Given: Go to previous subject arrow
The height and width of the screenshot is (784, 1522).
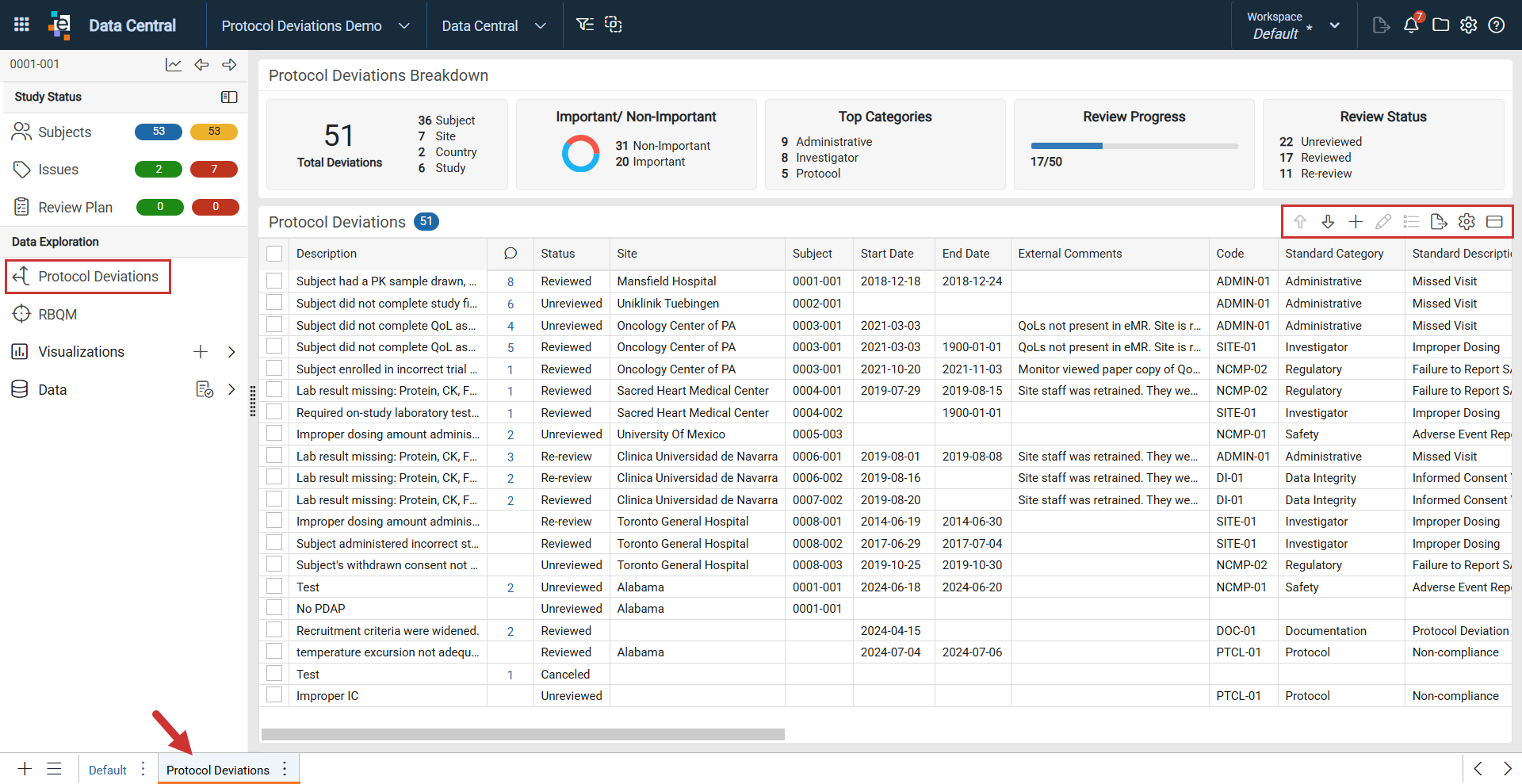Looking at the screenshot, I should click(x=201, y=64).
